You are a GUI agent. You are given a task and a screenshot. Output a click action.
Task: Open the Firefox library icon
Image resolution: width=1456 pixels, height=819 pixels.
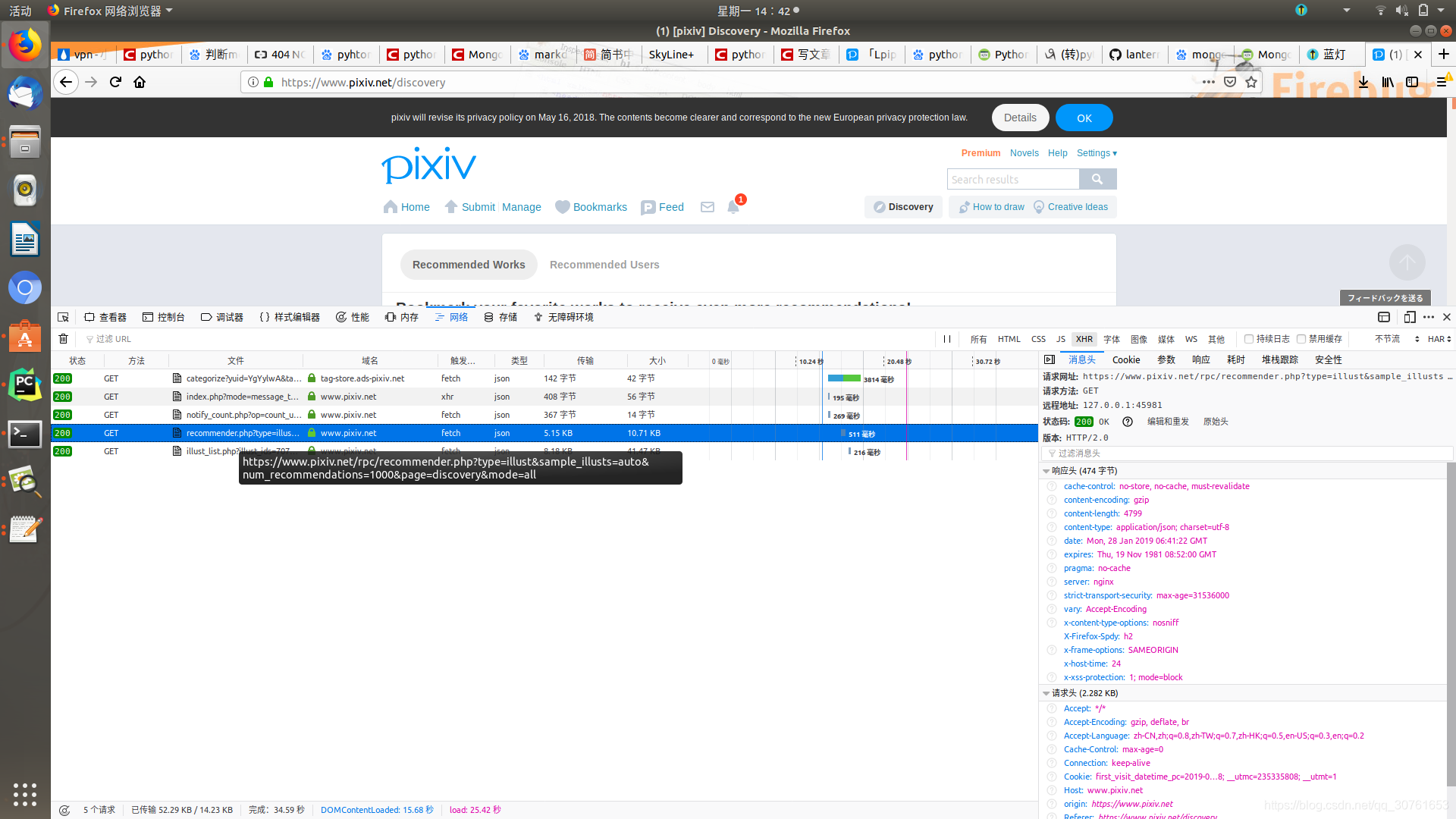1388,82
